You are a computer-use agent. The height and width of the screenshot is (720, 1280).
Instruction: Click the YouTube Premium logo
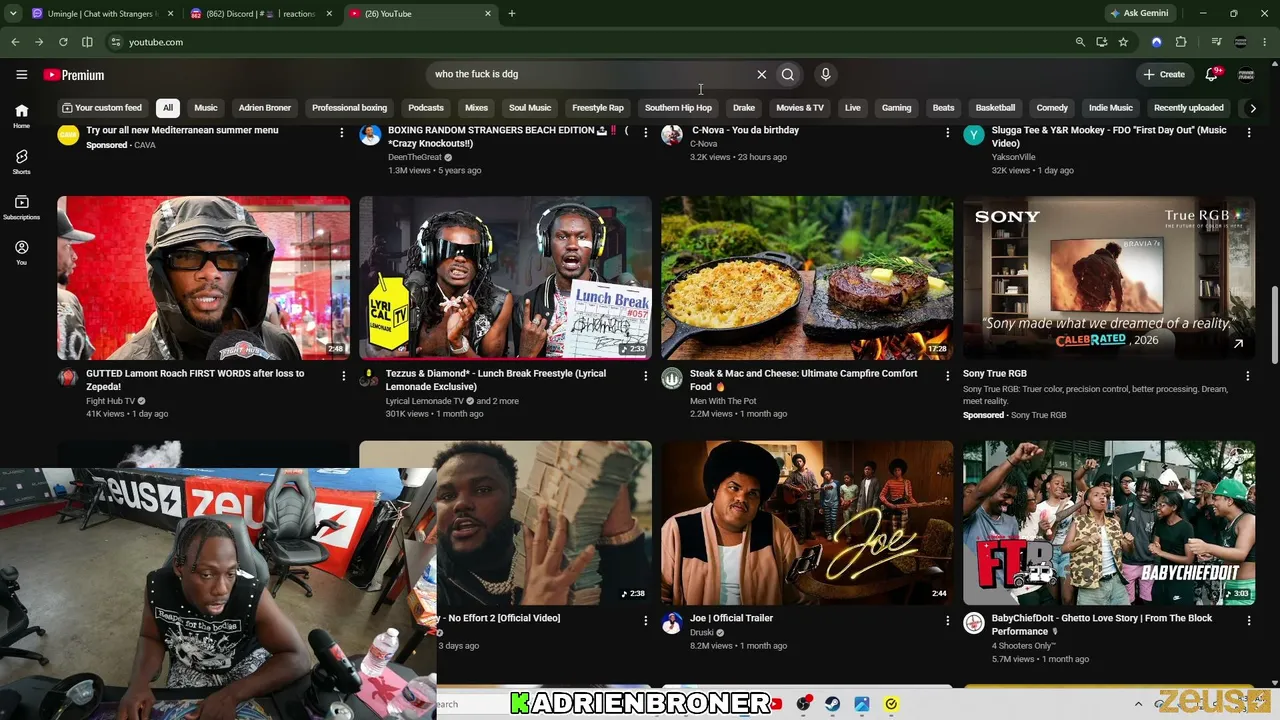(74, 75)
